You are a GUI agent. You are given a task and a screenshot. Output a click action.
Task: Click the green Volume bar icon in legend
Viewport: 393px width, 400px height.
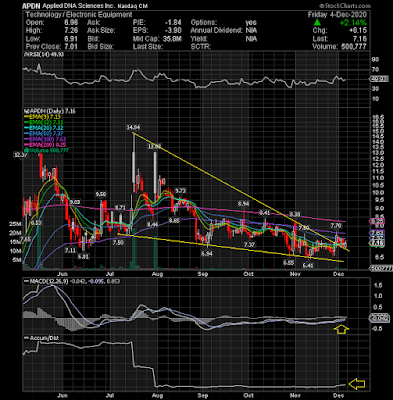click(x=25, y=151)
